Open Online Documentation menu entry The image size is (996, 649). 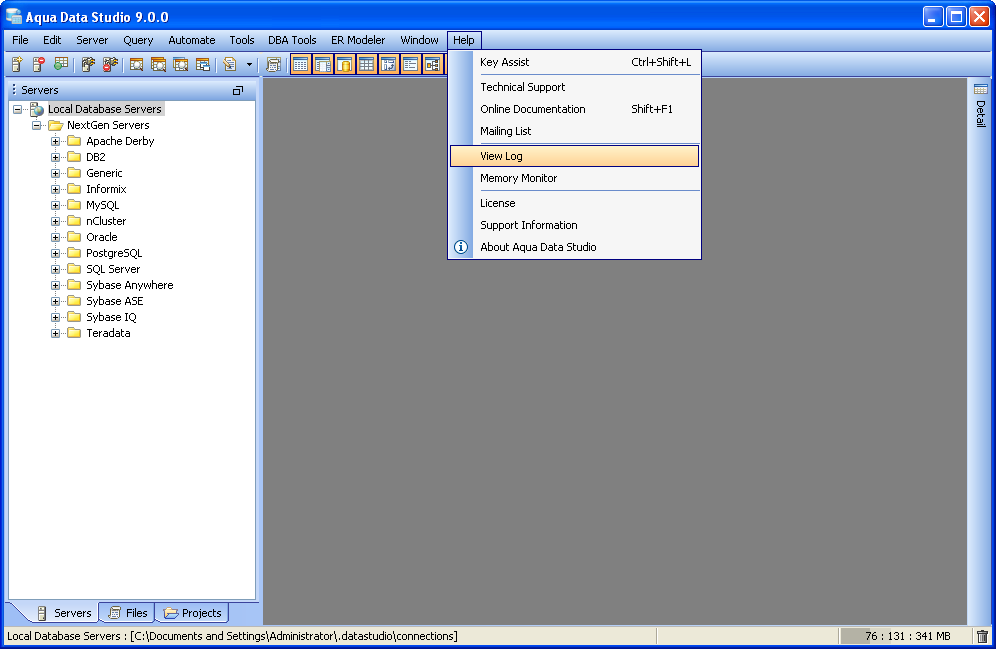point(574,109)
